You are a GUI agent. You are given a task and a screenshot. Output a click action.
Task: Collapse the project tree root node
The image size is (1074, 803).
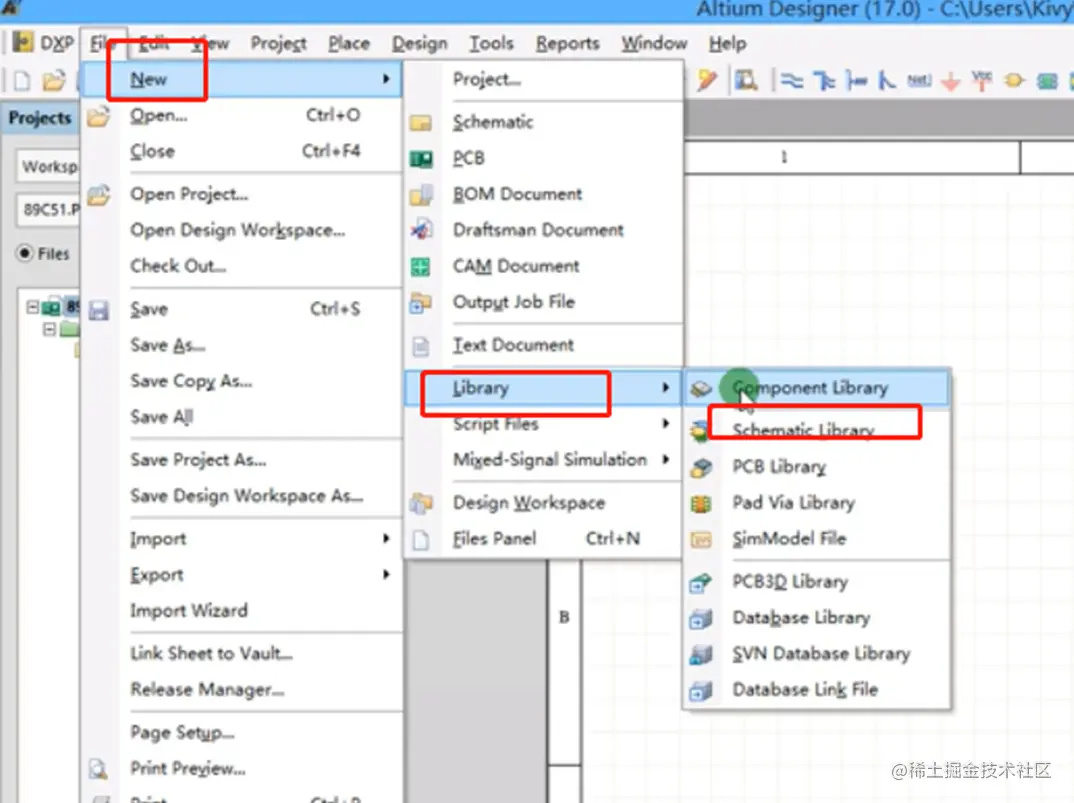coord(32,308)
